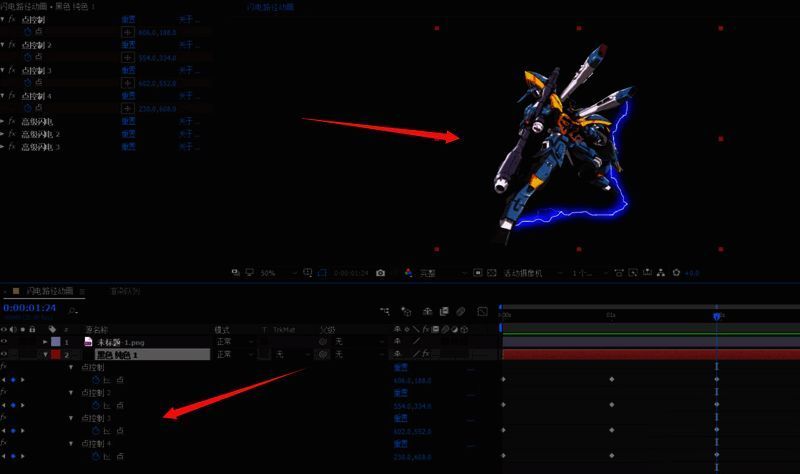This screenshot has width=800, height=474.
Task: Open blend mode dropdown for 未标题-1.png
Action: [x=234, y=341]
